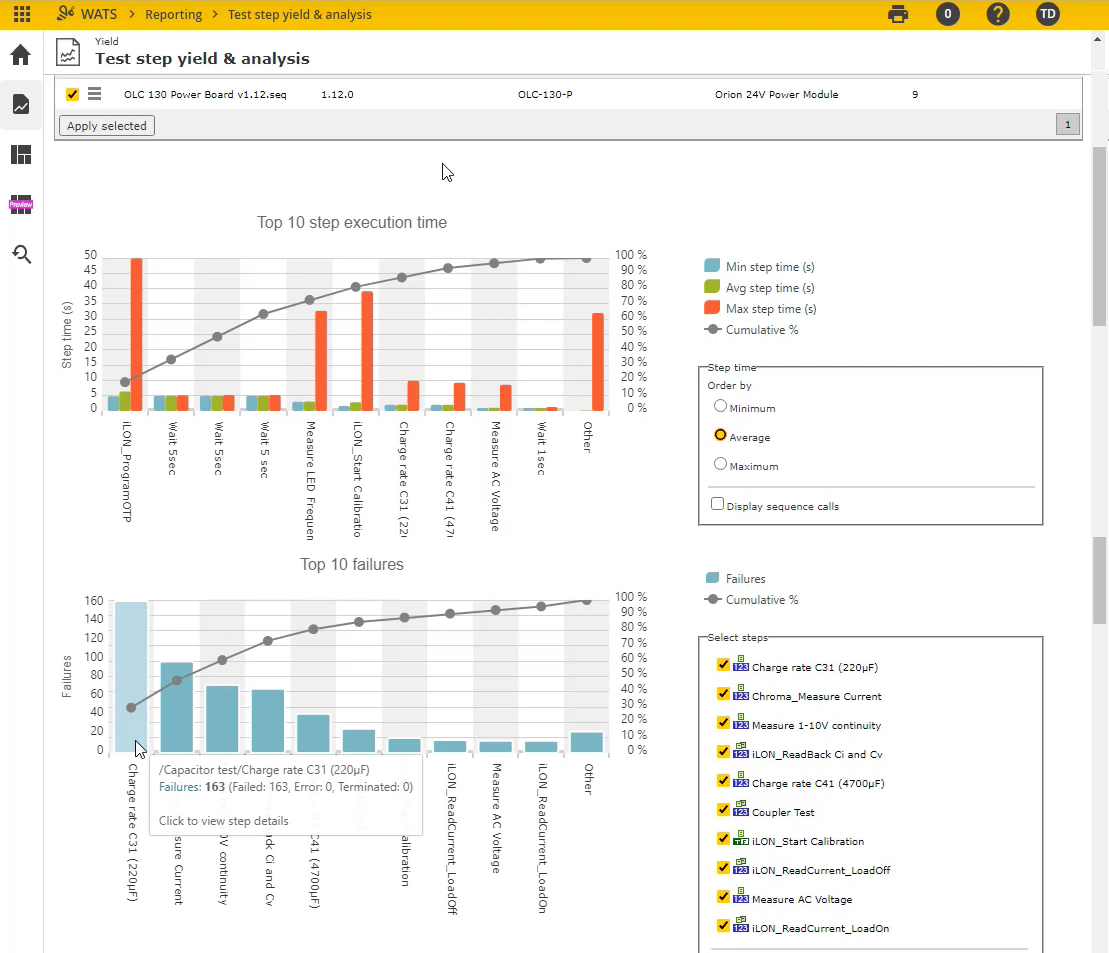Uncheck the Coupler Test step checkbox

click(723, 809)
